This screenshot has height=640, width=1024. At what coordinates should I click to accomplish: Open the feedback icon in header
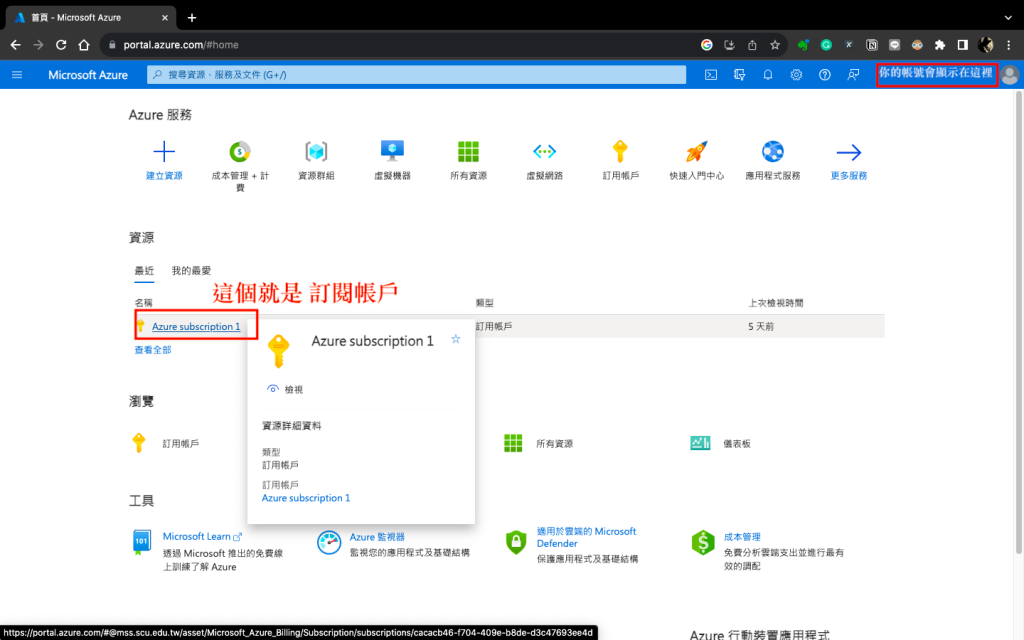[853, 75]
